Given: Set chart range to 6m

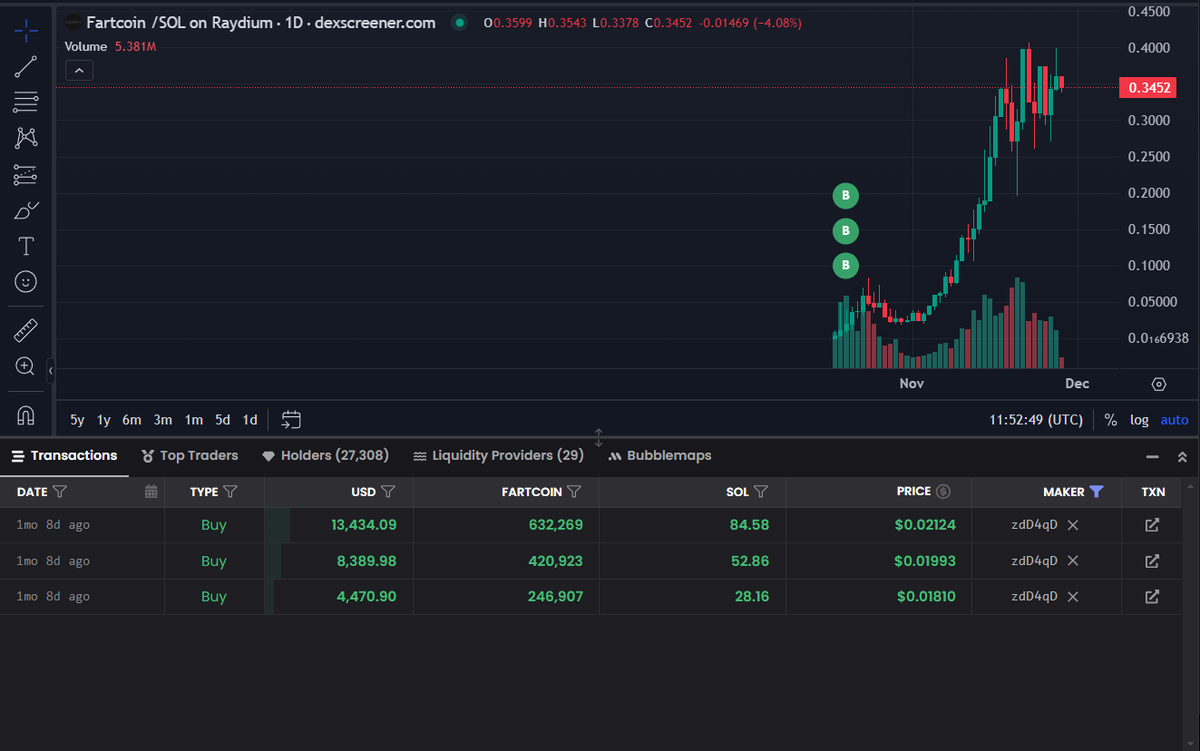Looking at the screenshot, I should tap(132, 420).
